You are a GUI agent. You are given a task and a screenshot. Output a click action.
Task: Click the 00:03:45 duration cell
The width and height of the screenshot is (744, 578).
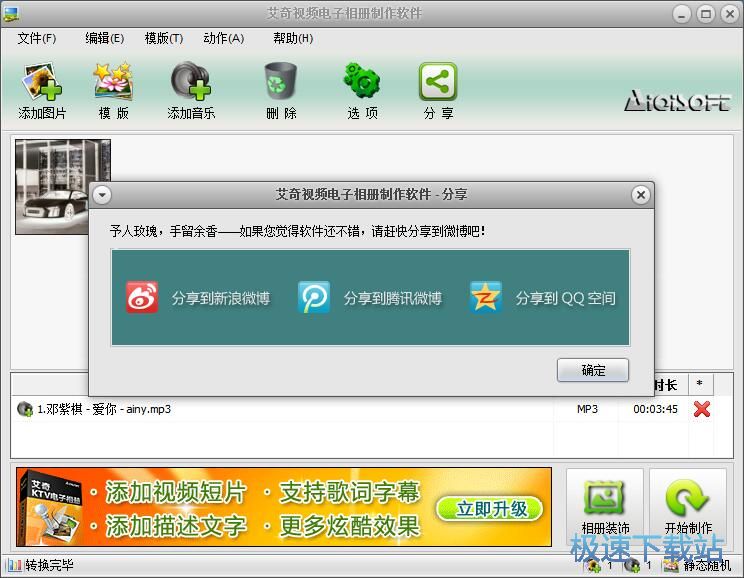655,409
